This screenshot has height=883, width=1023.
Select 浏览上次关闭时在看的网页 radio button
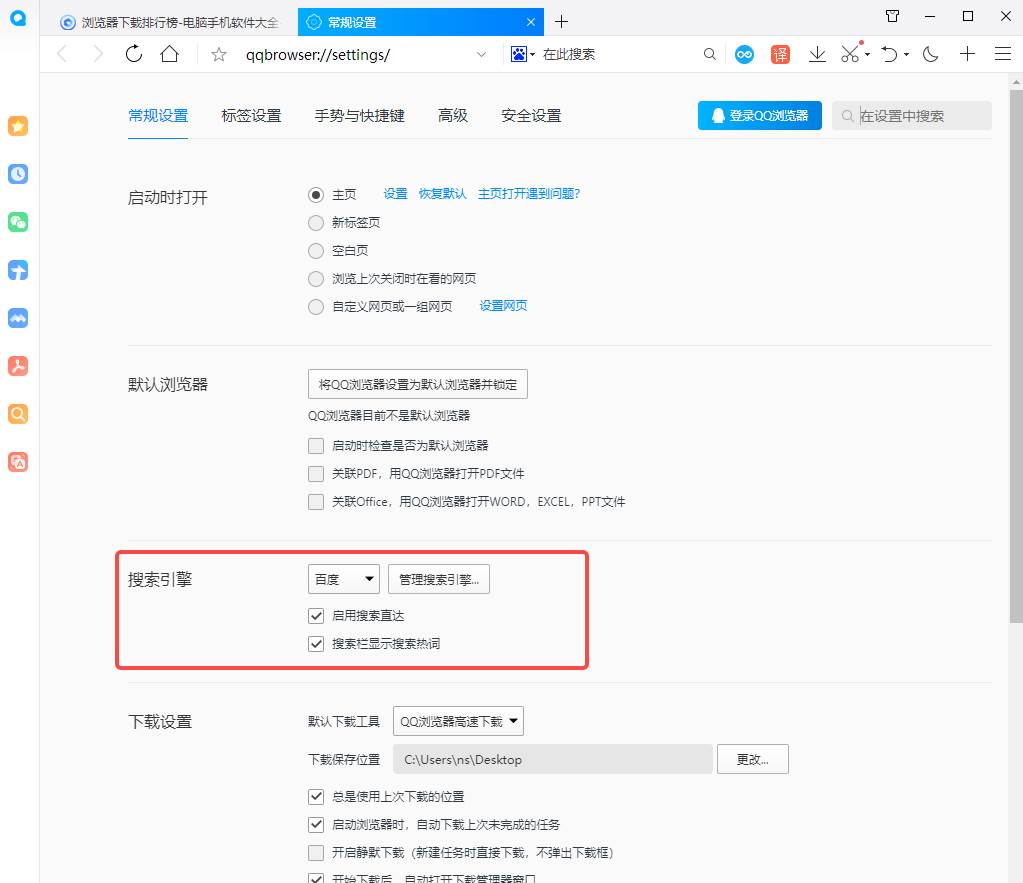point(316,279)
